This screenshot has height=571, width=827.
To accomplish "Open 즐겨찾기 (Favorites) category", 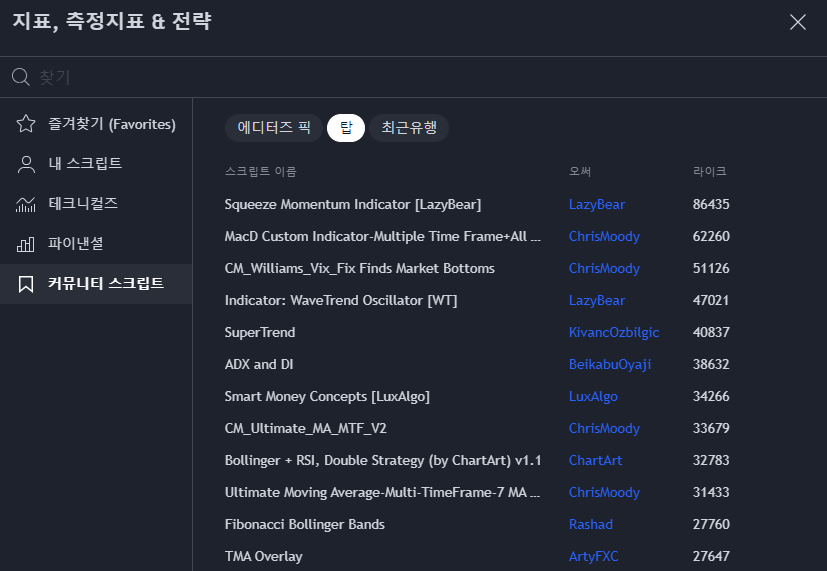I will point(96,124).
